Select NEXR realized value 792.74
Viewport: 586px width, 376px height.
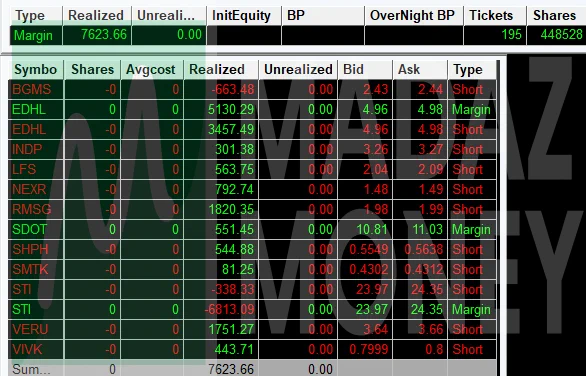coord(234,189)
